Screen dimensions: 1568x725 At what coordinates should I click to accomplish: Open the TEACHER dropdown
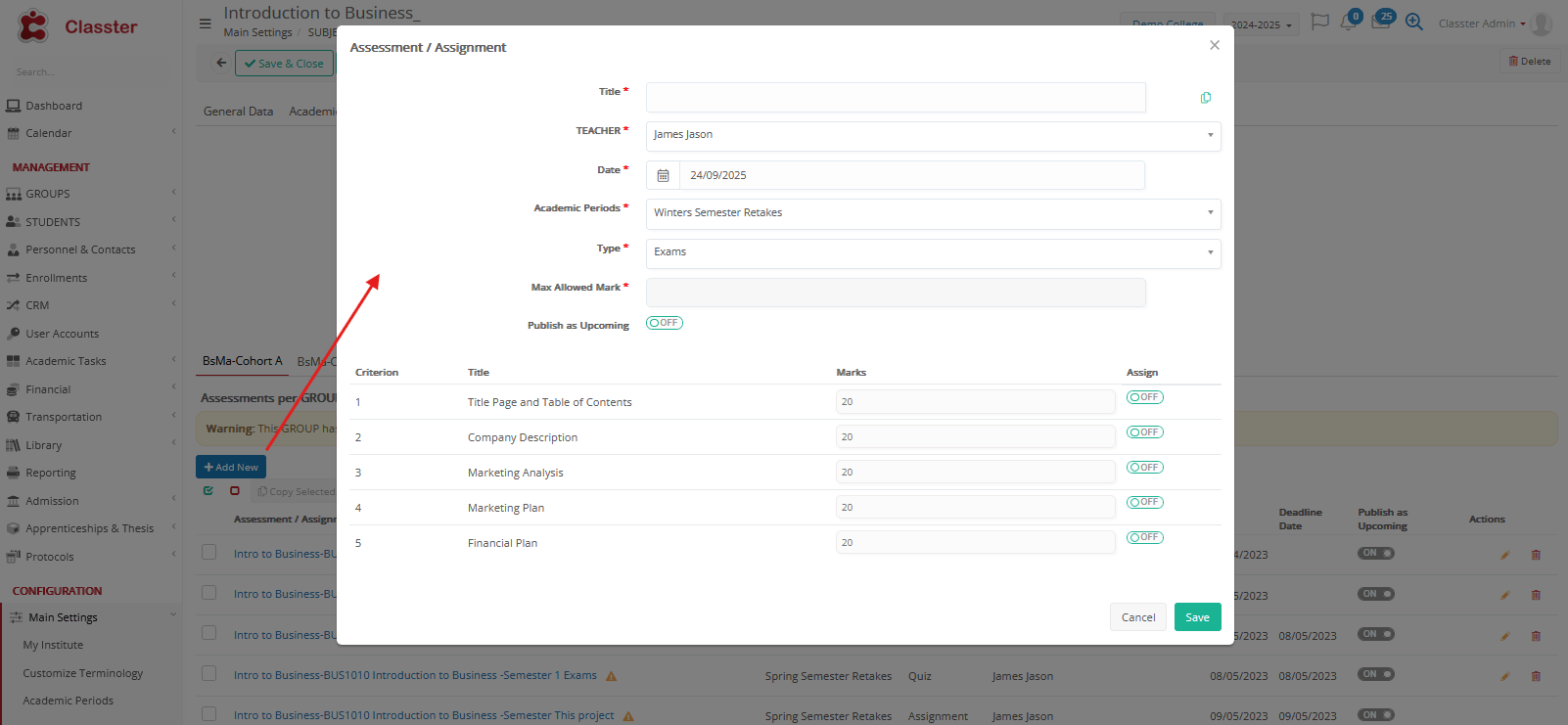(932, 135)
